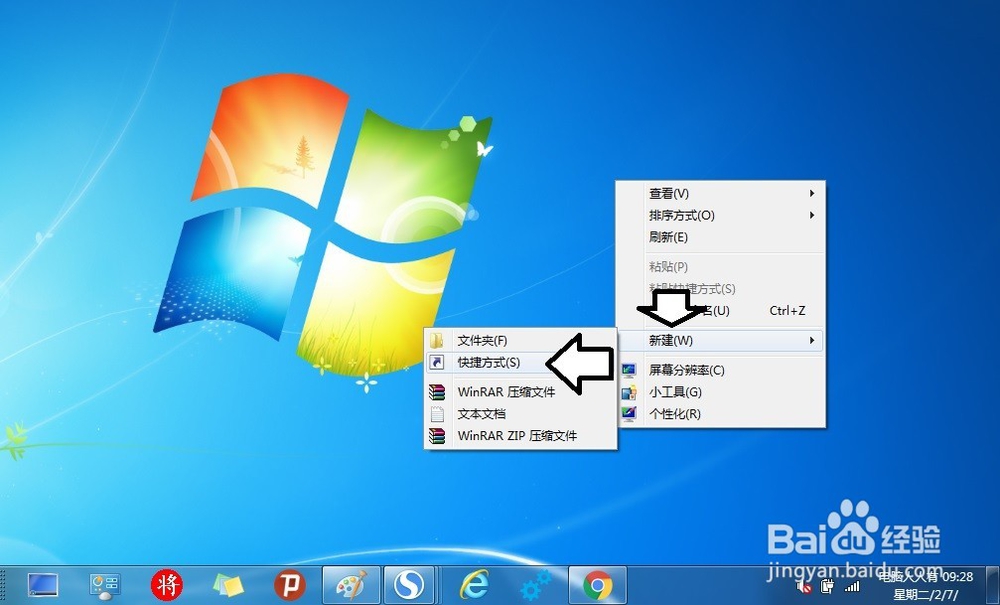This screenshot has height=605, width=1000.
Task: Open the 排序方式(O) submenu
Action: tap(721, 215)
